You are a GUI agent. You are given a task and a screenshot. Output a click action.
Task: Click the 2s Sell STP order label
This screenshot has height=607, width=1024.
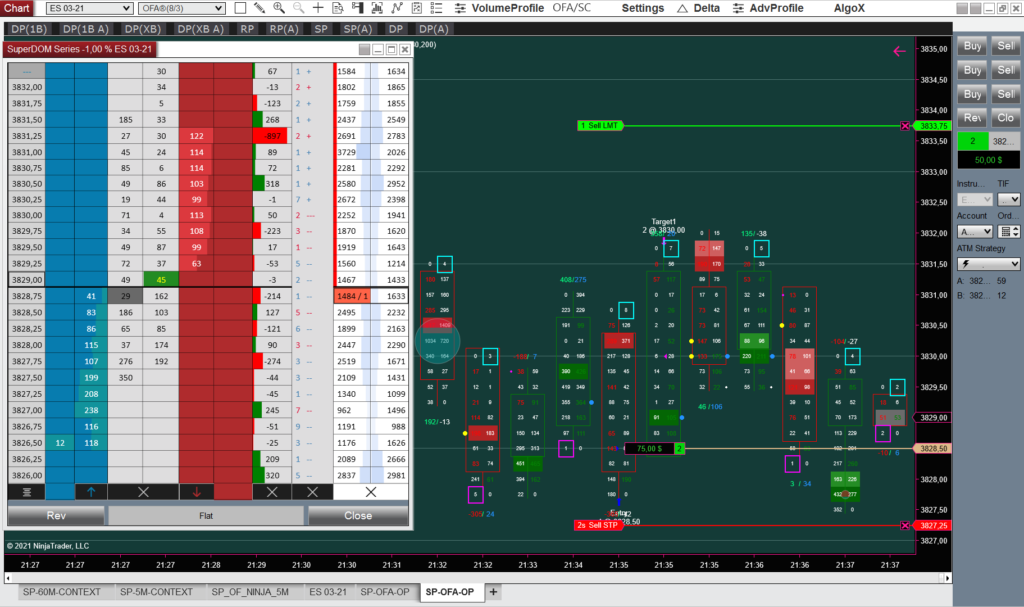coord(597,525)
